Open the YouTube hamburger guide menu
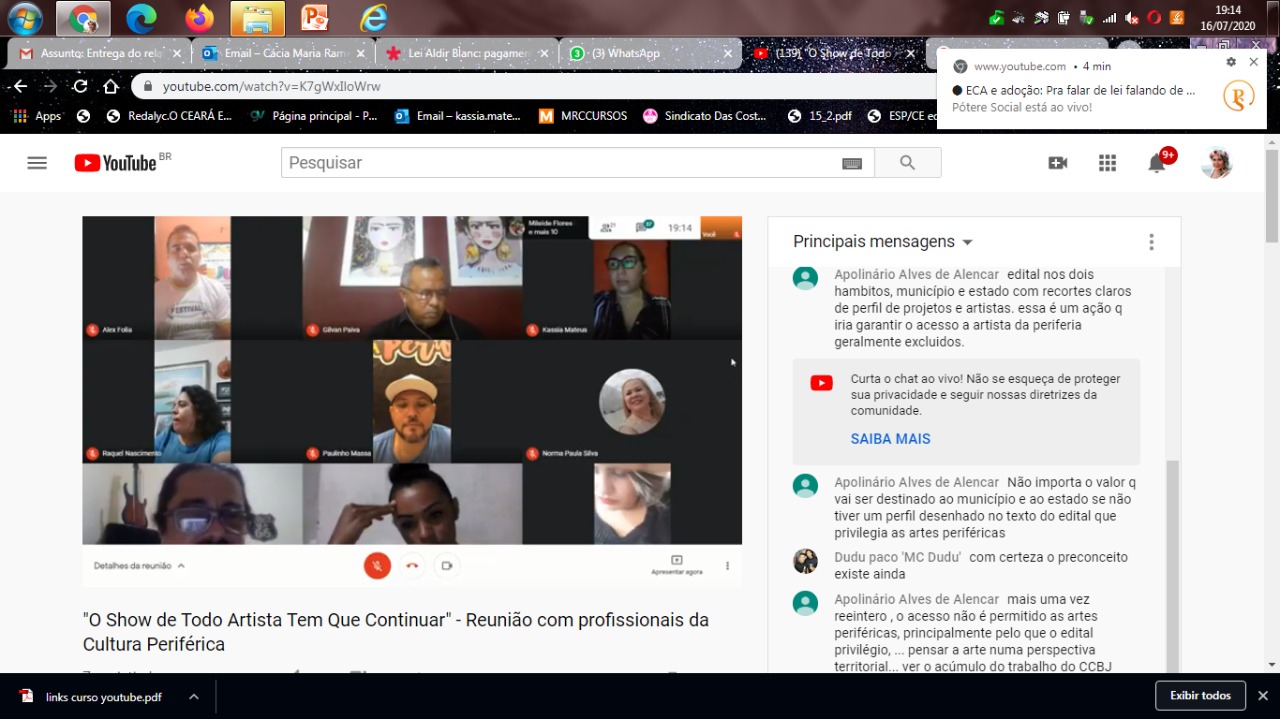 coord(37,163)
